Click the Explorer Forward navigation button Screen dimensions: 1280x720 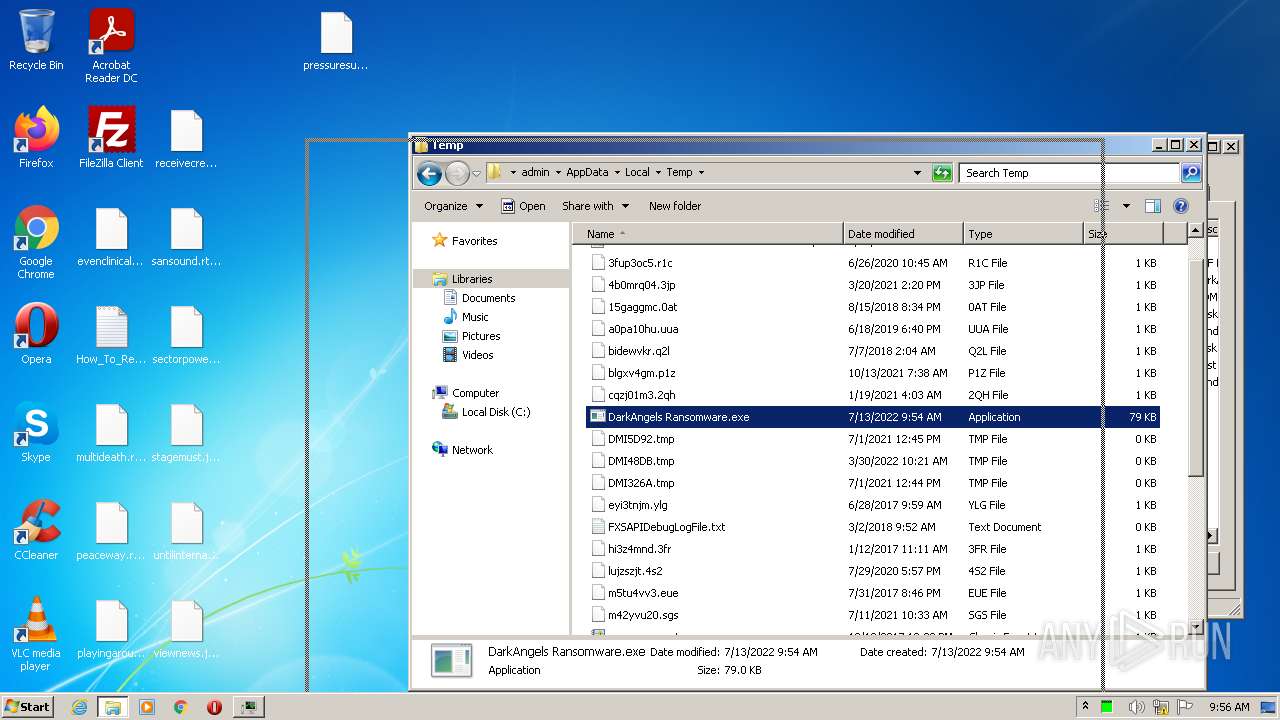pyautogui.click(x=457, y=173)
